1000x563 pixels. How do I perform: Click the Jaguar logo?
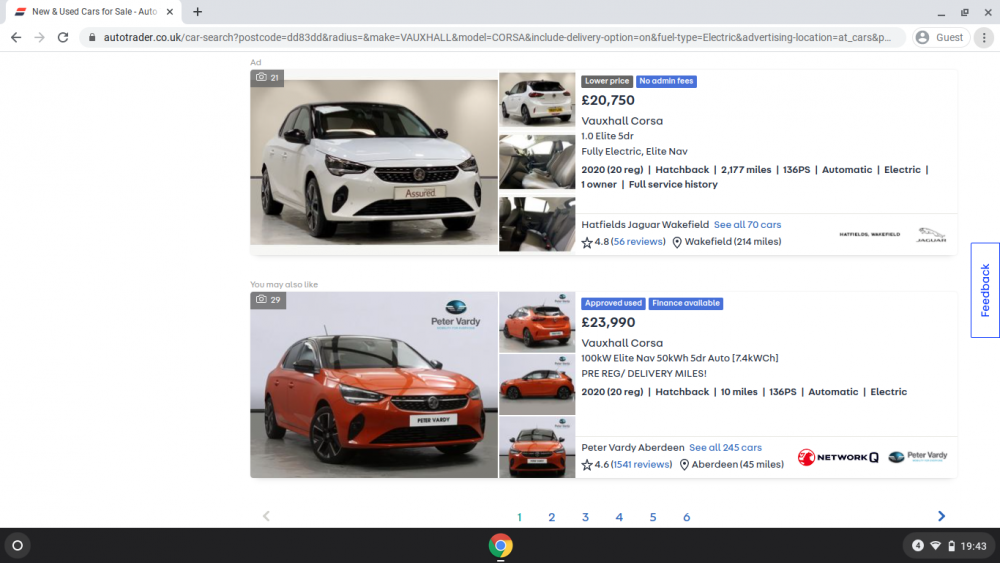[931, 235]
